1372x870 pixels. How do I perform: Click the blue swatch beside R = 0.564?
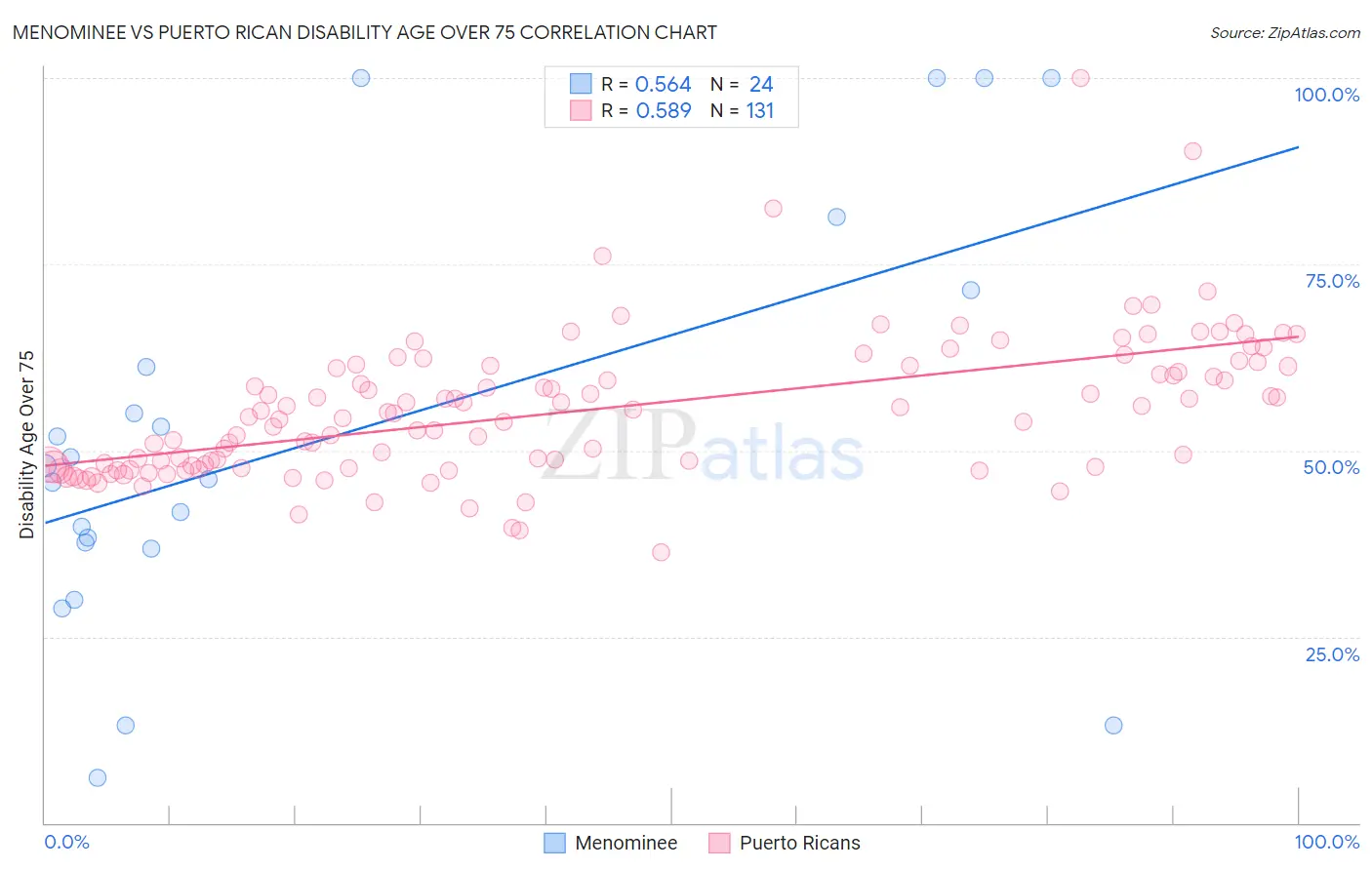(x=581, y=84)
